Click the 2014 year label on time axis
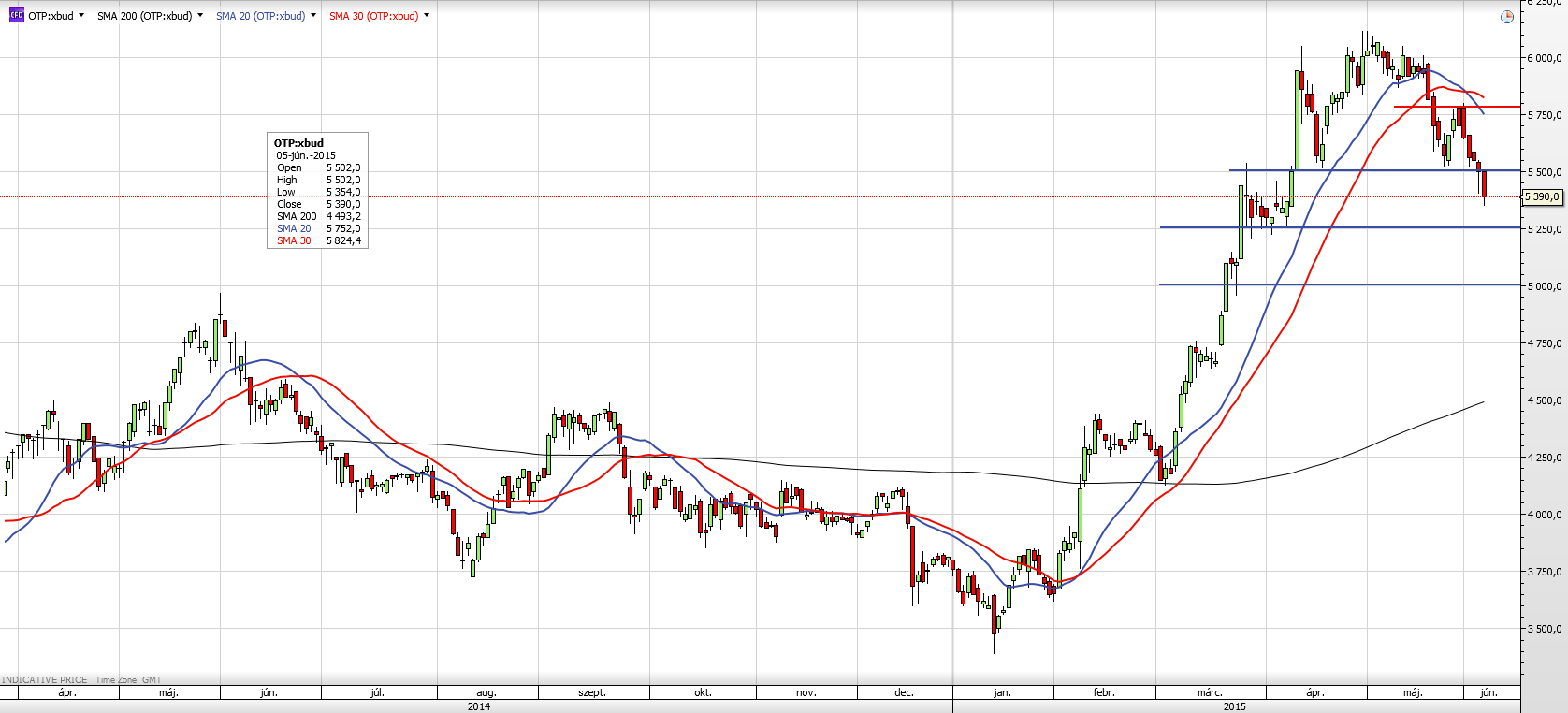This screenshot has width=1568, height=713. tap(479, 706)
